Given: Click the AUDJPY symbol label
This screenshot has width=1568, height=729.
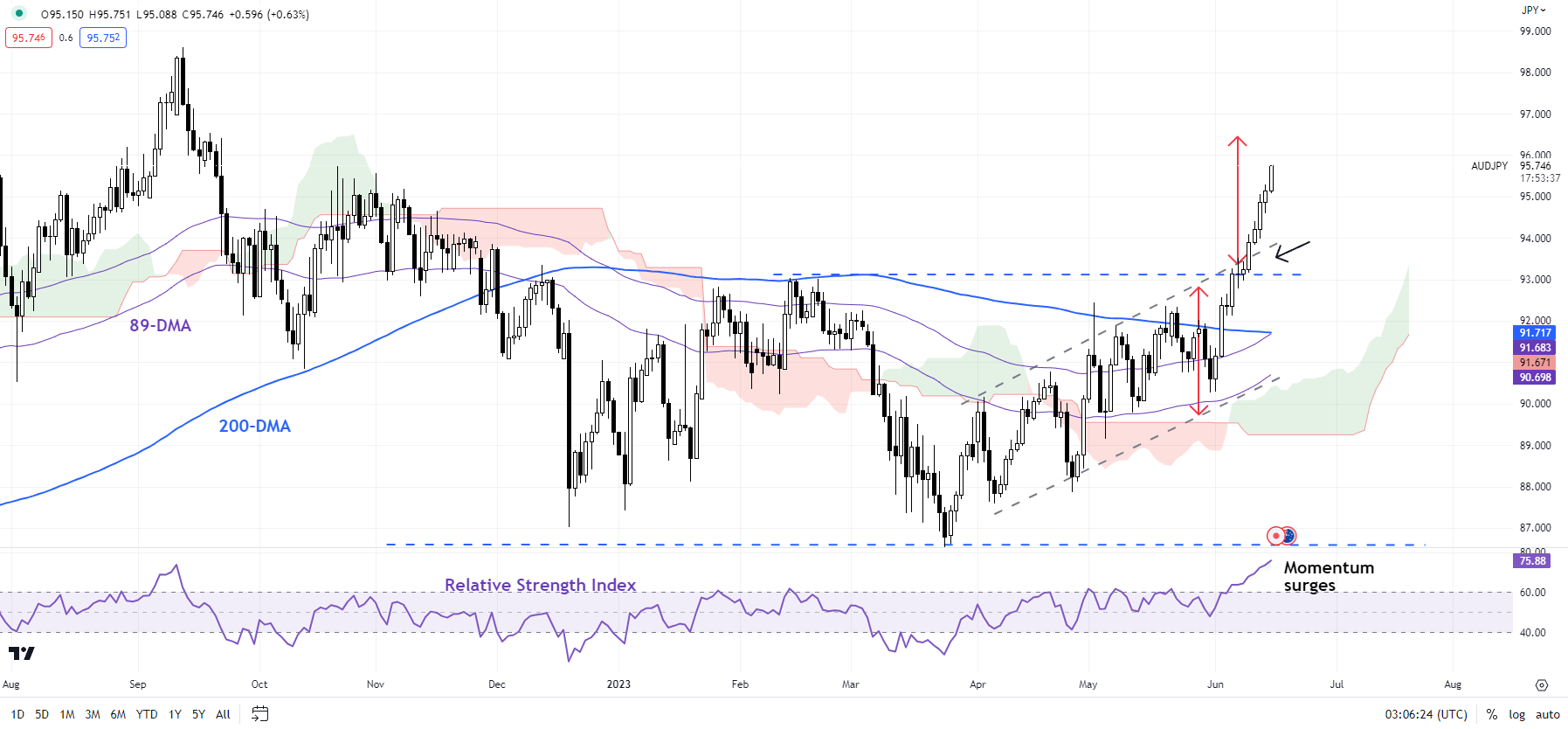Looking at the screenshot, I should (x=1489, y=165).
